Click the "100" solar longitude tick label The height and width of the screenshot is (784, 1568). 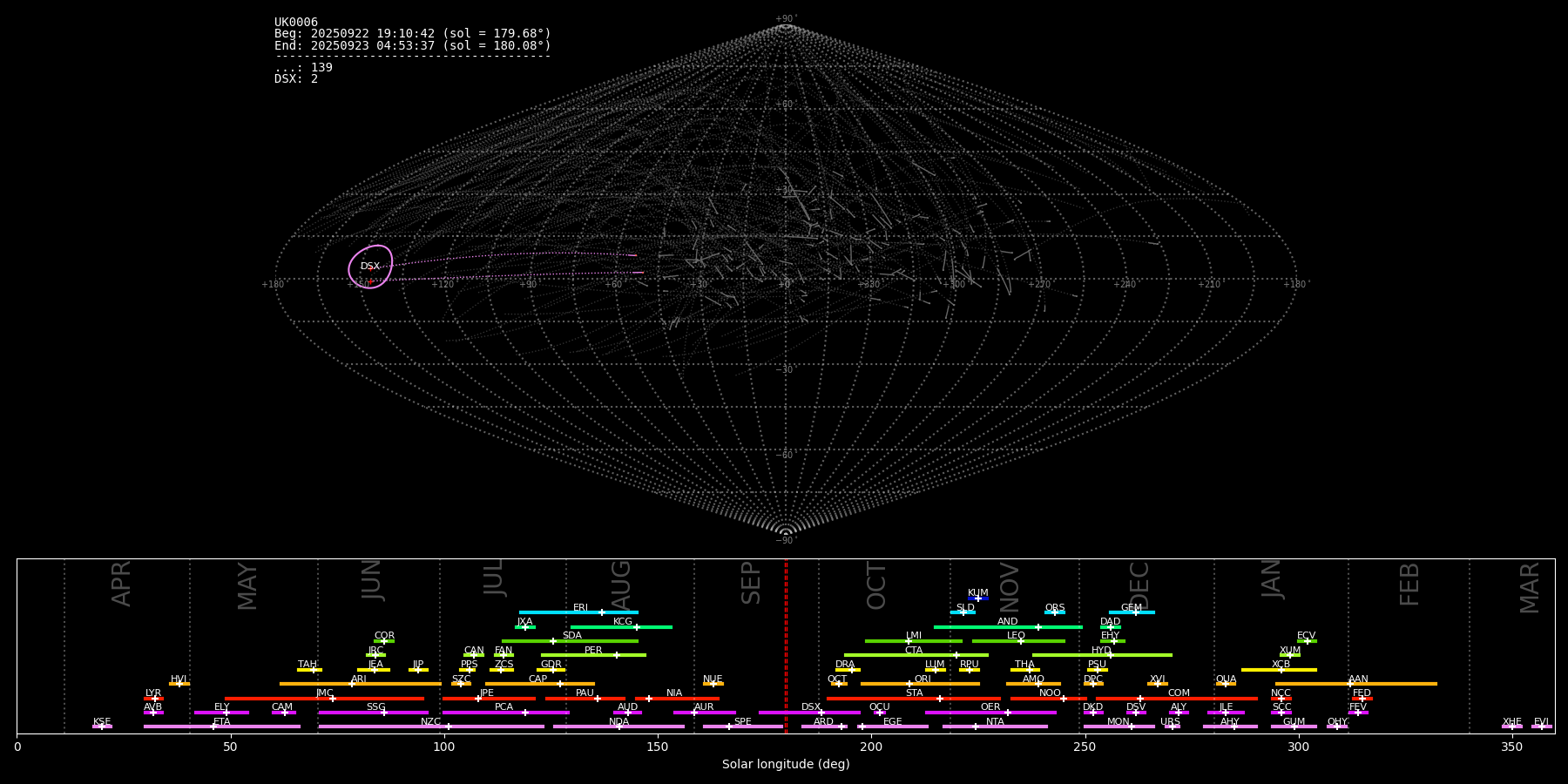point(444,747)
